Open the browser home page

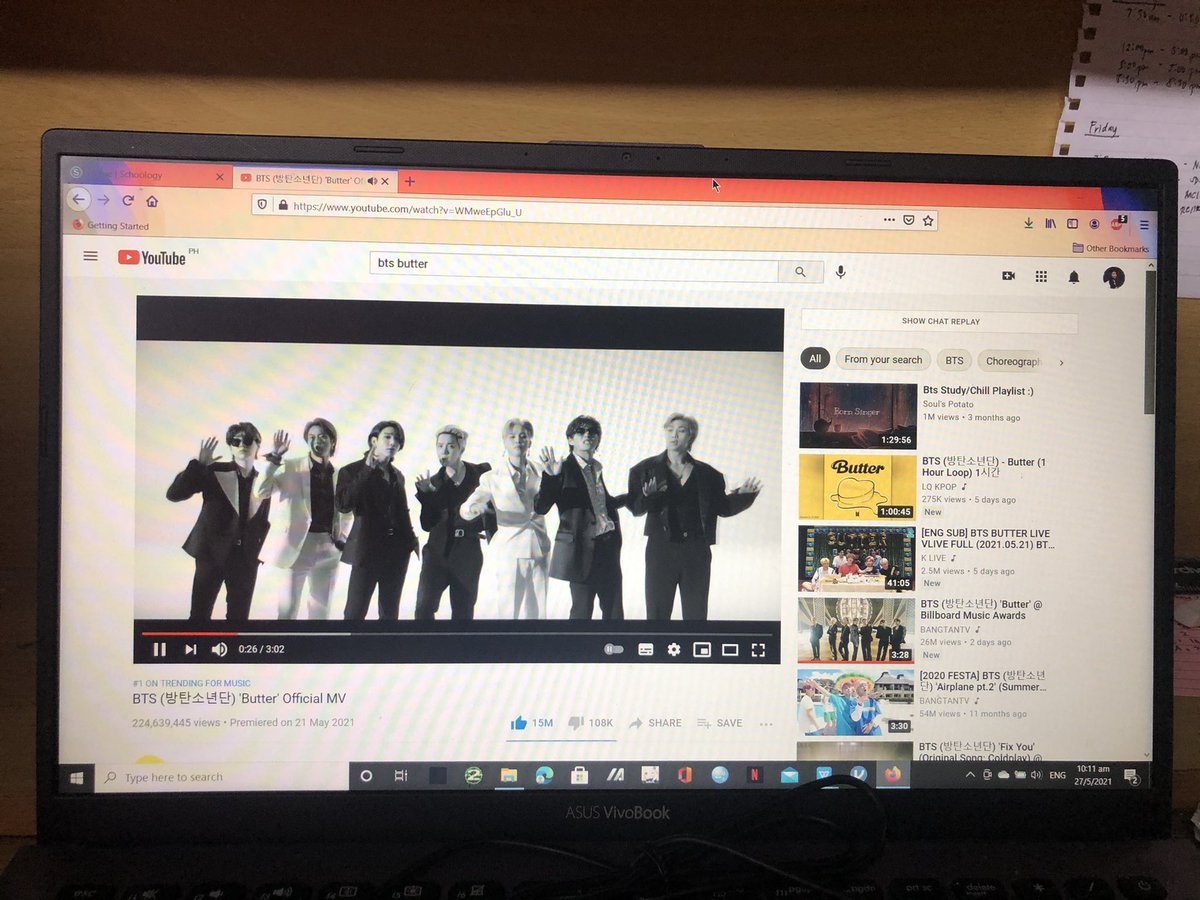coord(152,201)
